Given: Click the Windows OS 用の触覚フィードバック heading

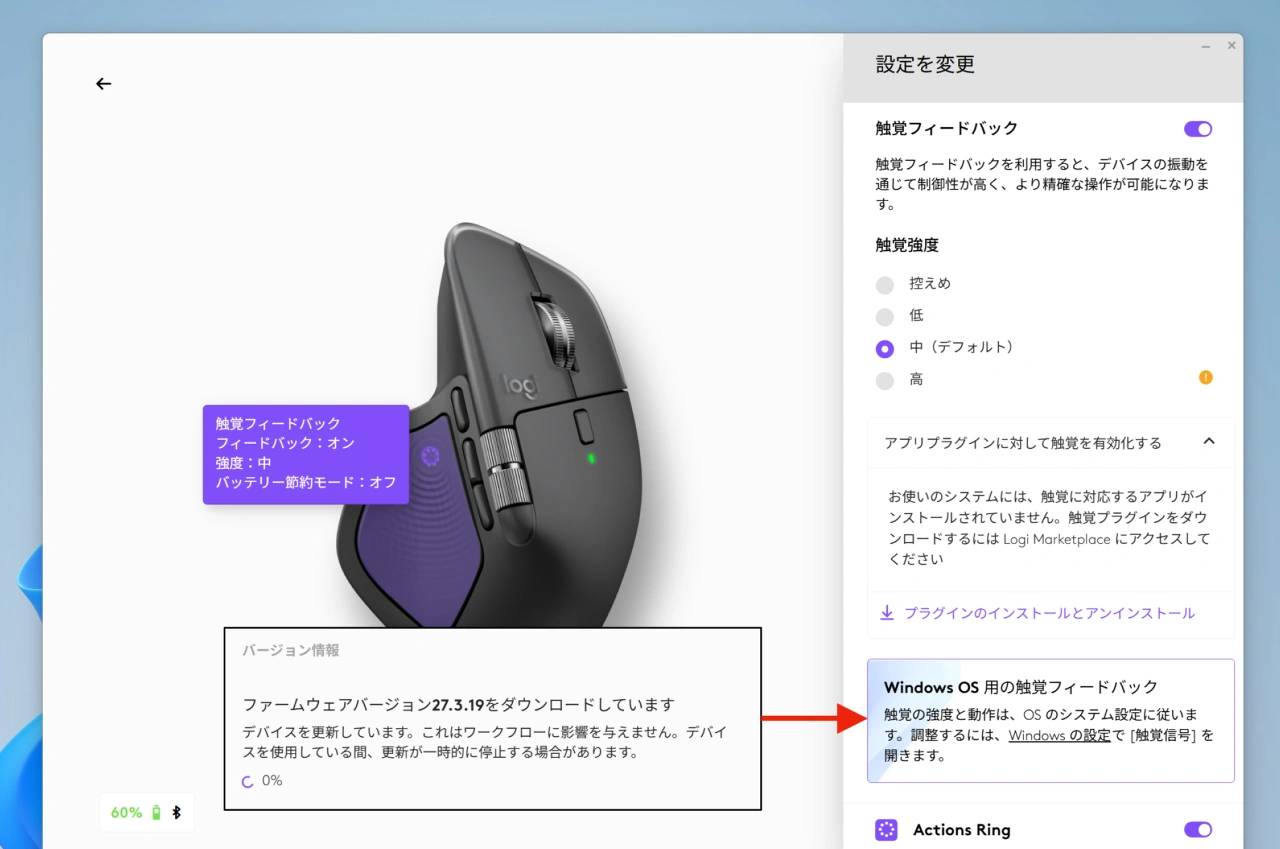Looking at the screenshot, I should pyautogui.click(x=1021, y=687).
